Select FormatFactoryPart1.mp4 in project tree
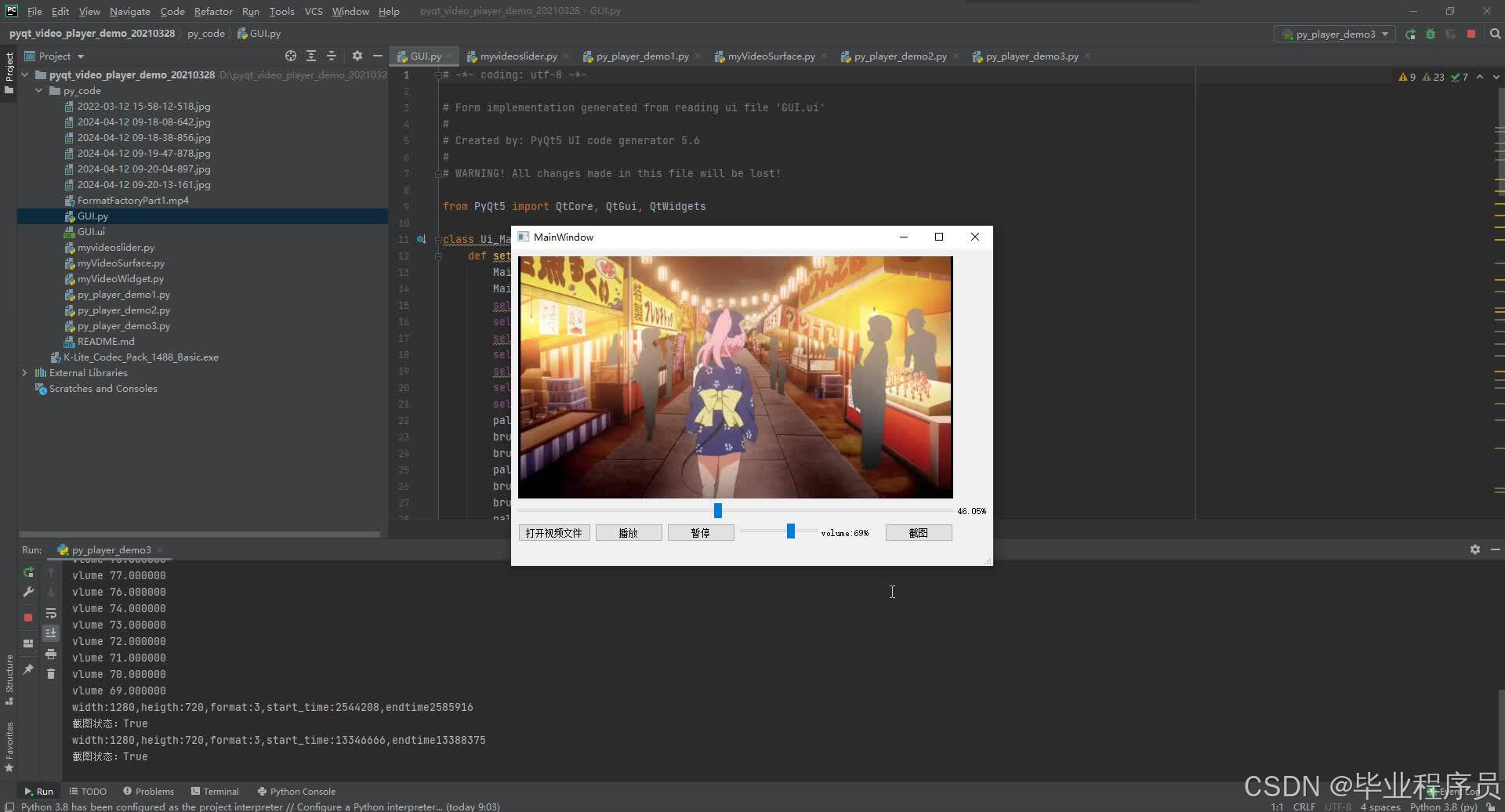Image resolution: width=1505 pixels, height=812 pixels. [132, 200]
